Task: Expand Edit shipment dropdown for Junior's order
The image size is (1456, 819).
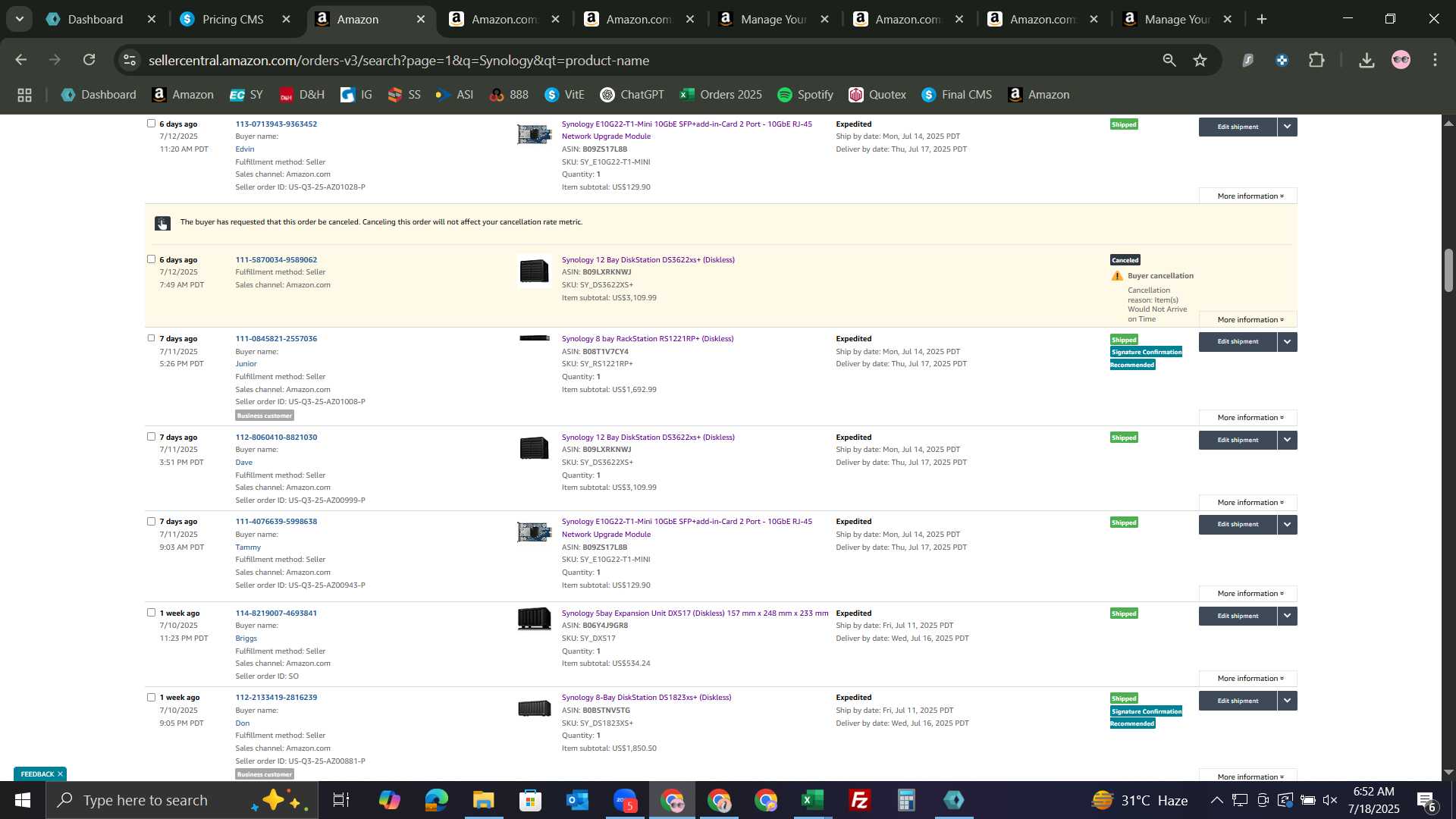Action: point(1288,341)
